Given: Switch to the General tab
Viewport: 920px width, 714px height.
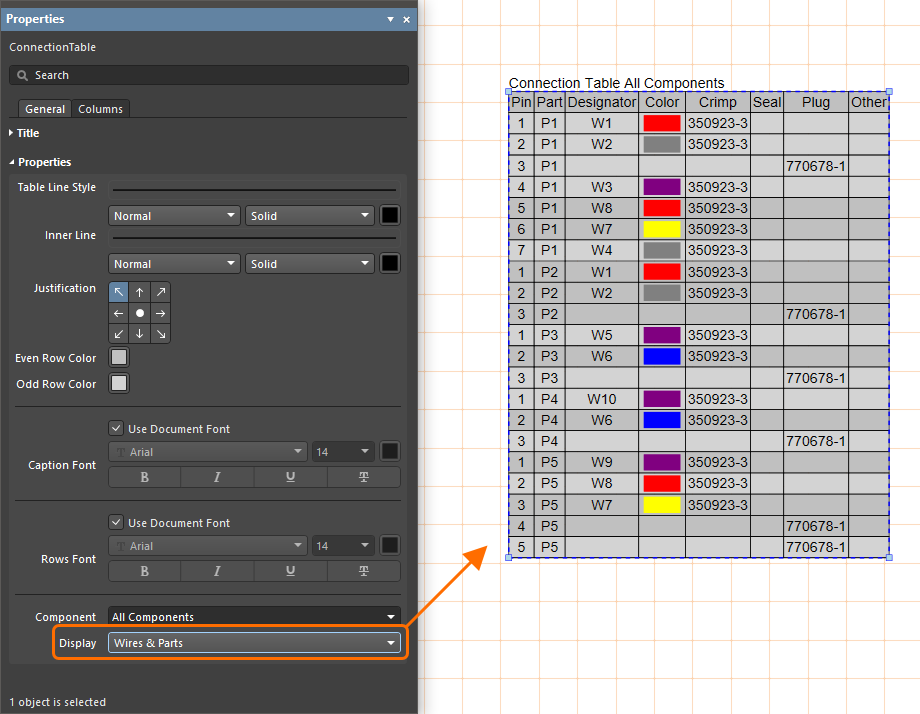Looking at the screenshot, I should coord(45,109).
